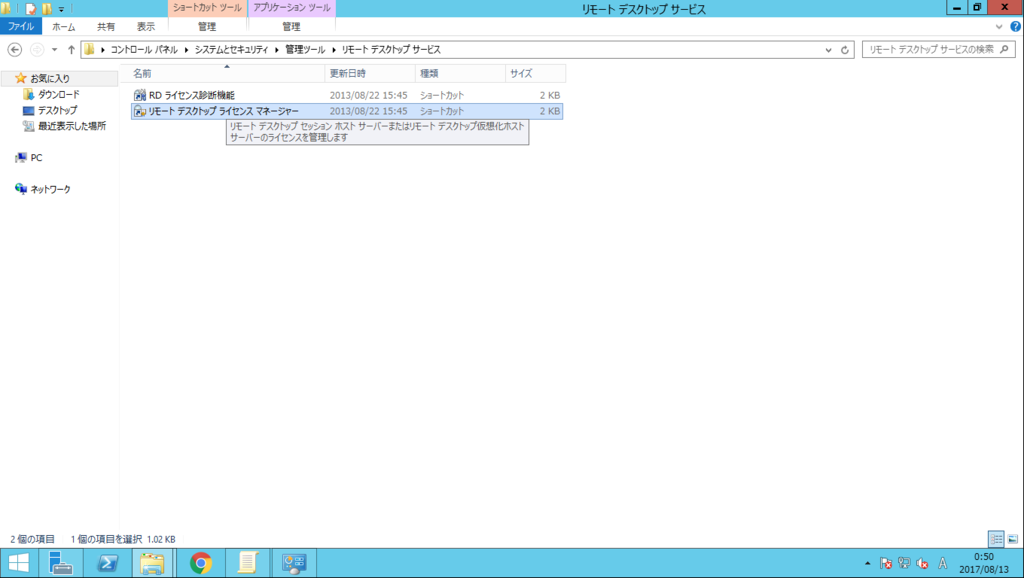The width and height of the screenshot is (1024, 578).
Task: Switch to details view layout icon
Action: (996, 539)
